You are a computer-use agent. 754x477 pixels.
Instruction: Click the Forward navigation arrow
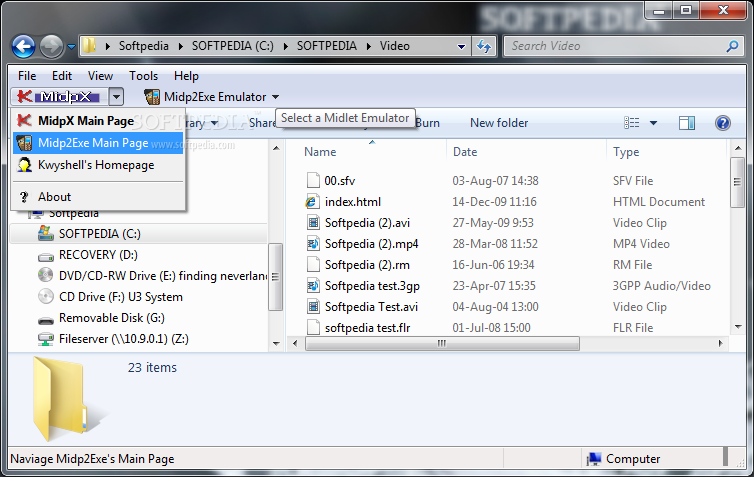point(51,47)
